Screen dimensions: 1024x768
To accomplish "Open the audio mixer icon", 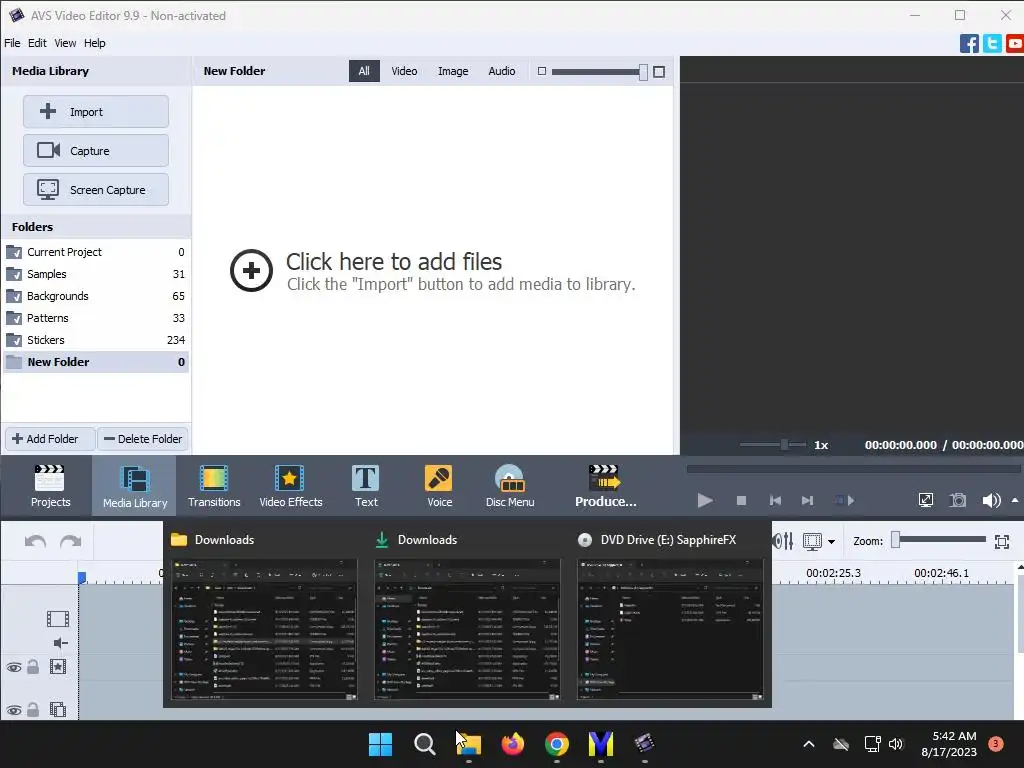I will [x=782, y=541].
